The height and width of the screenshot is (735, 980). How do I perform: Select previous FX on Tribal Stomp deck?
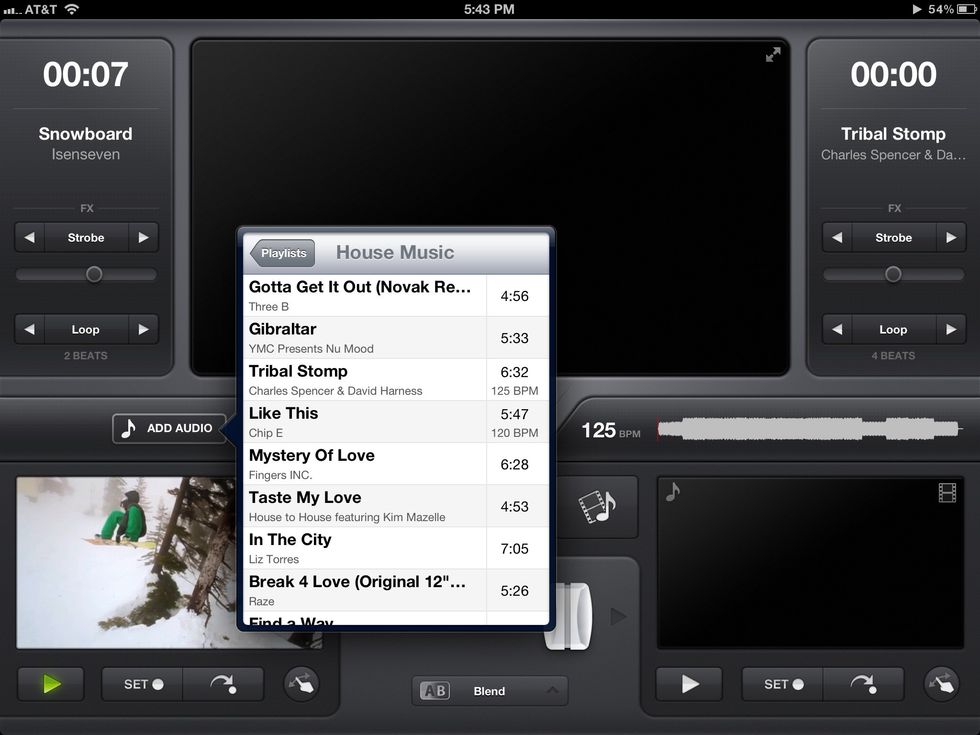click(x=837, y=238)
